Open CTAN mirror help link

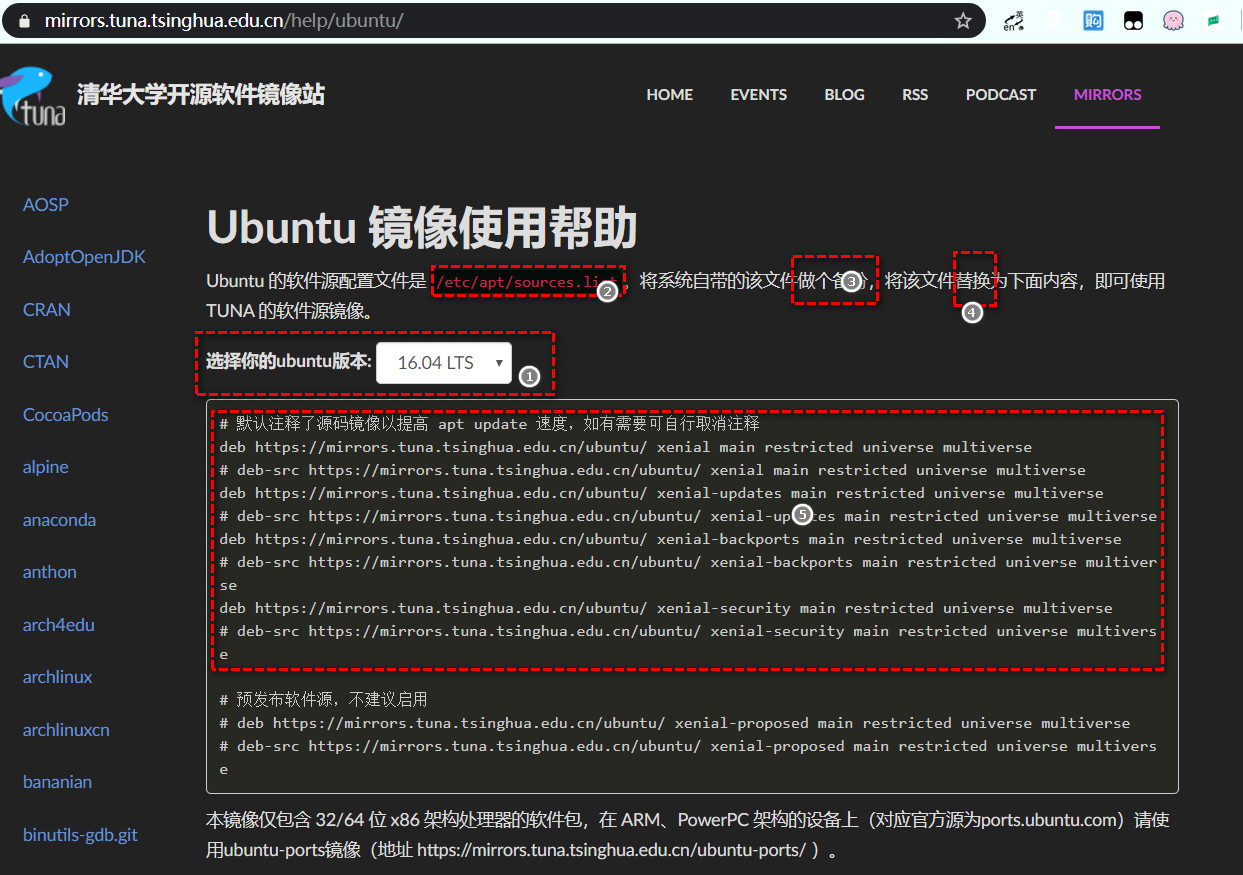(x=46, y=362)
